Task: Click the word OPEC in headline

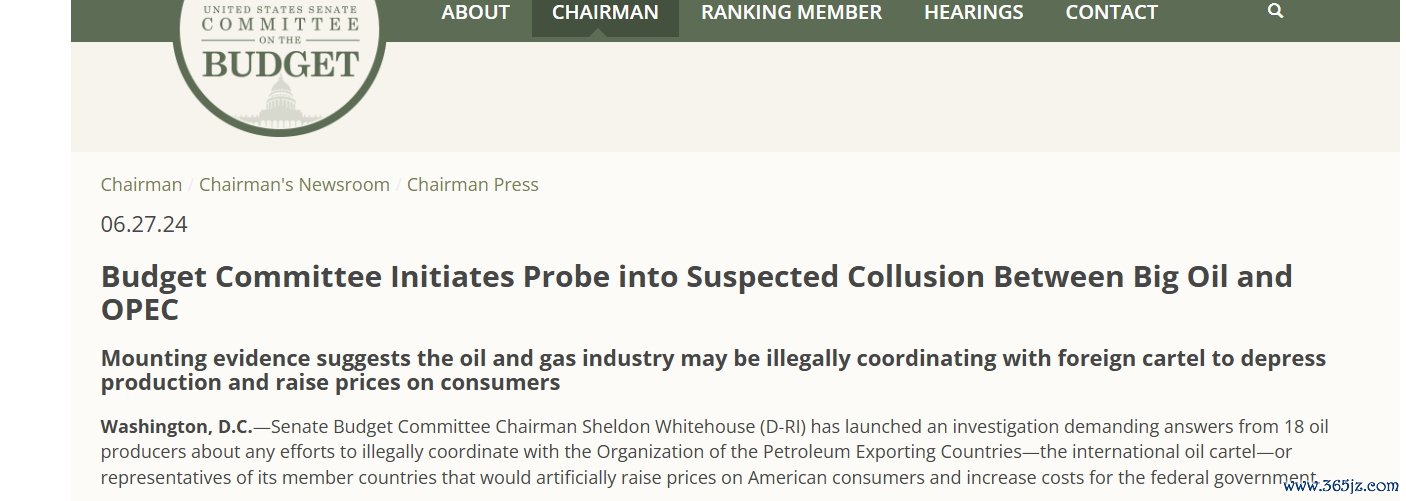Action: point(140,310)
